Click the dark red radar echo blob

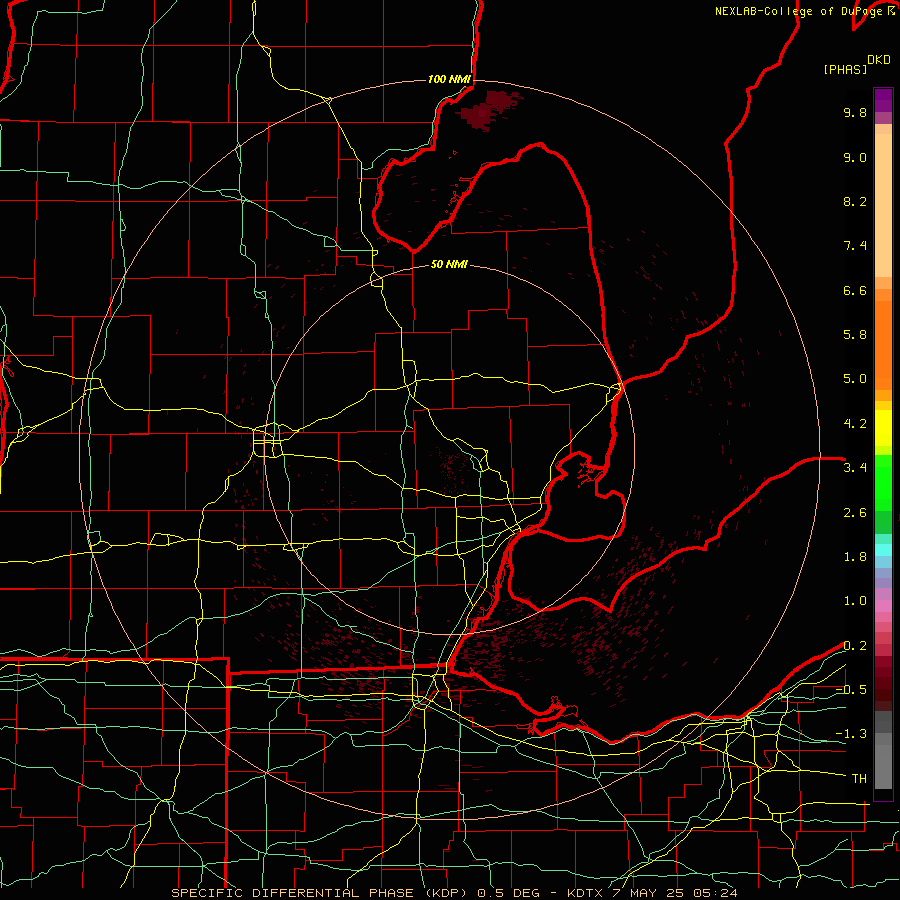click(488, 109)
